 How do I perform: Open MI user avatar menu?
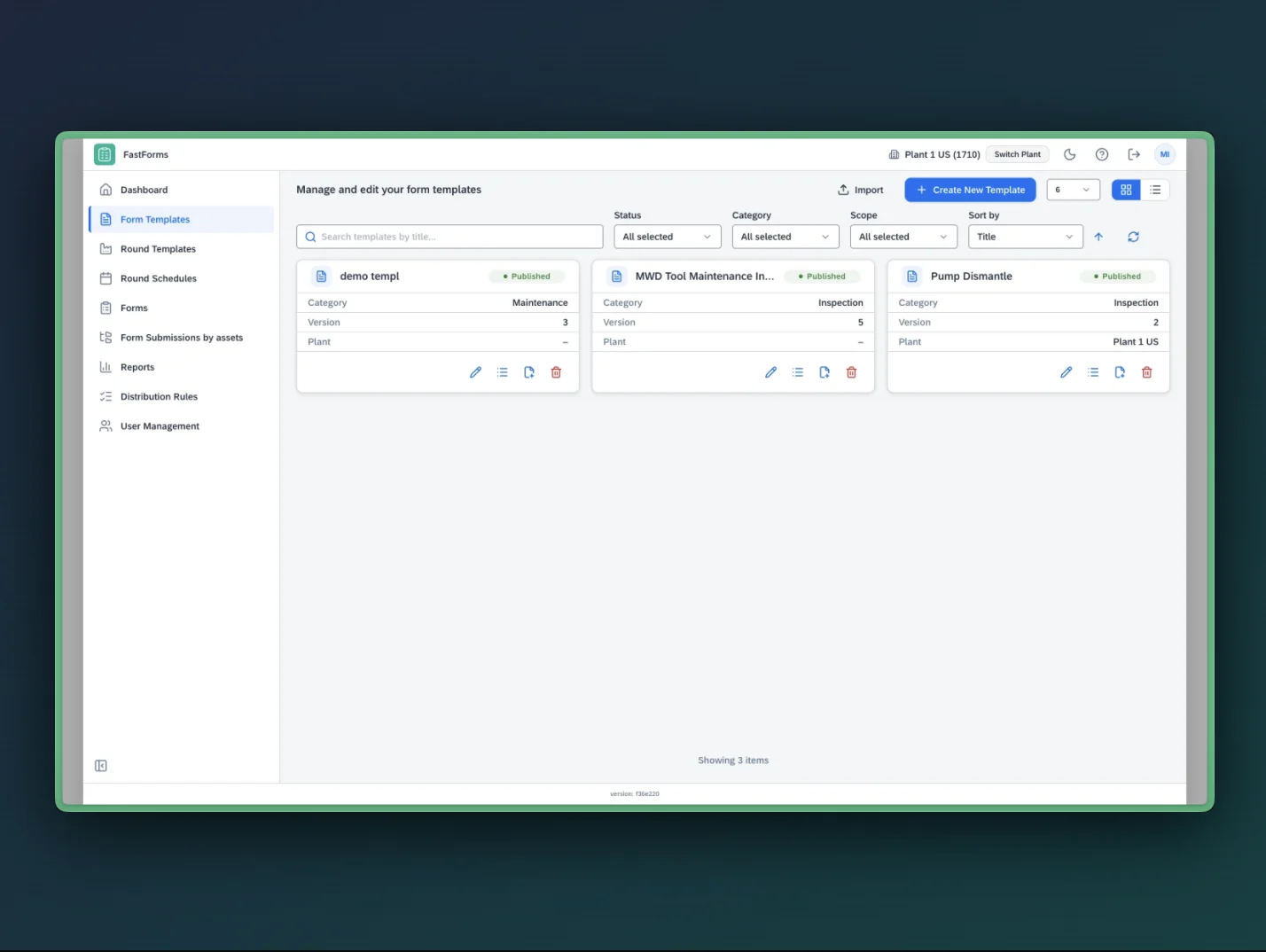1165,154
